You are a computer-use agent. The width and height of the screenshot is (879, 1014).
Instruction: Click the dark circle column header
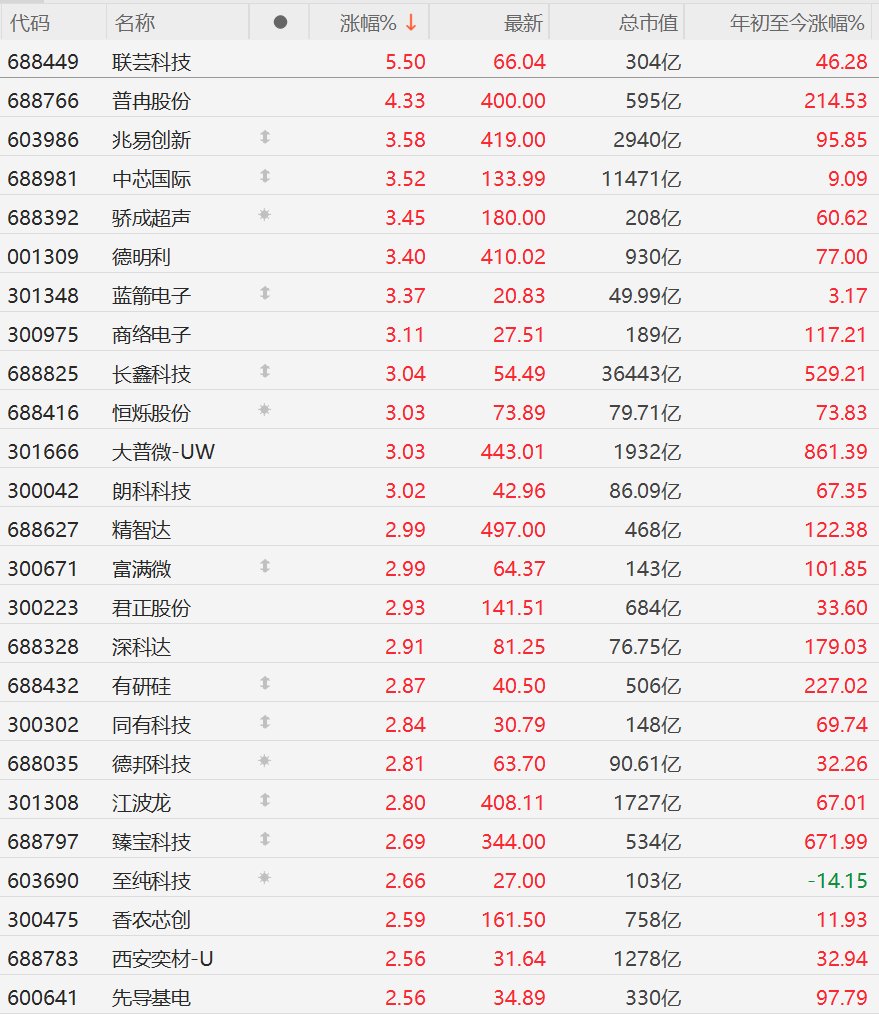[280, 23]
